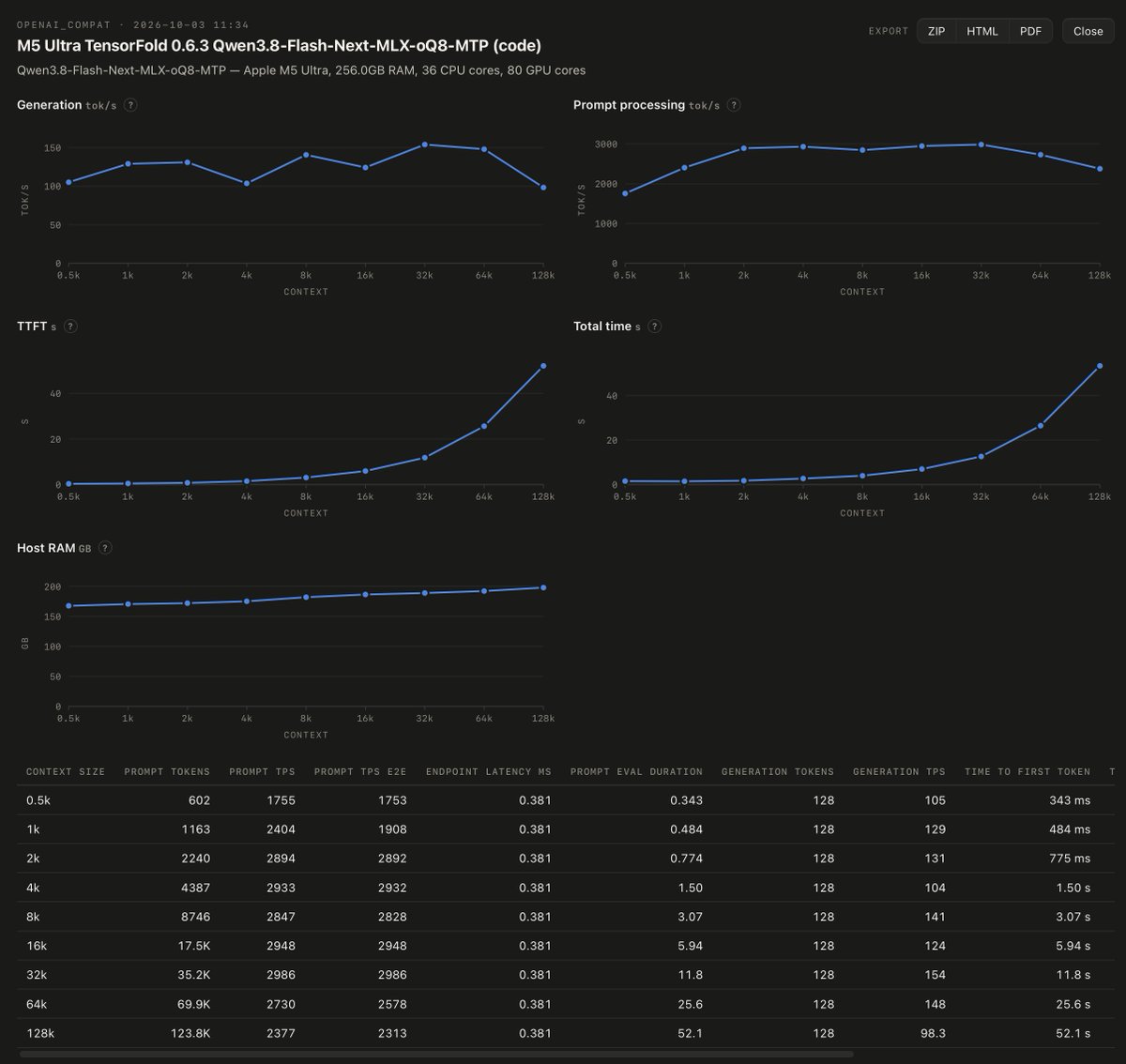The width and height of the screenshot is (1126, 1064).
Task: Click the OPENAI_COMPAT timestamp label
Action: [132, 24]
